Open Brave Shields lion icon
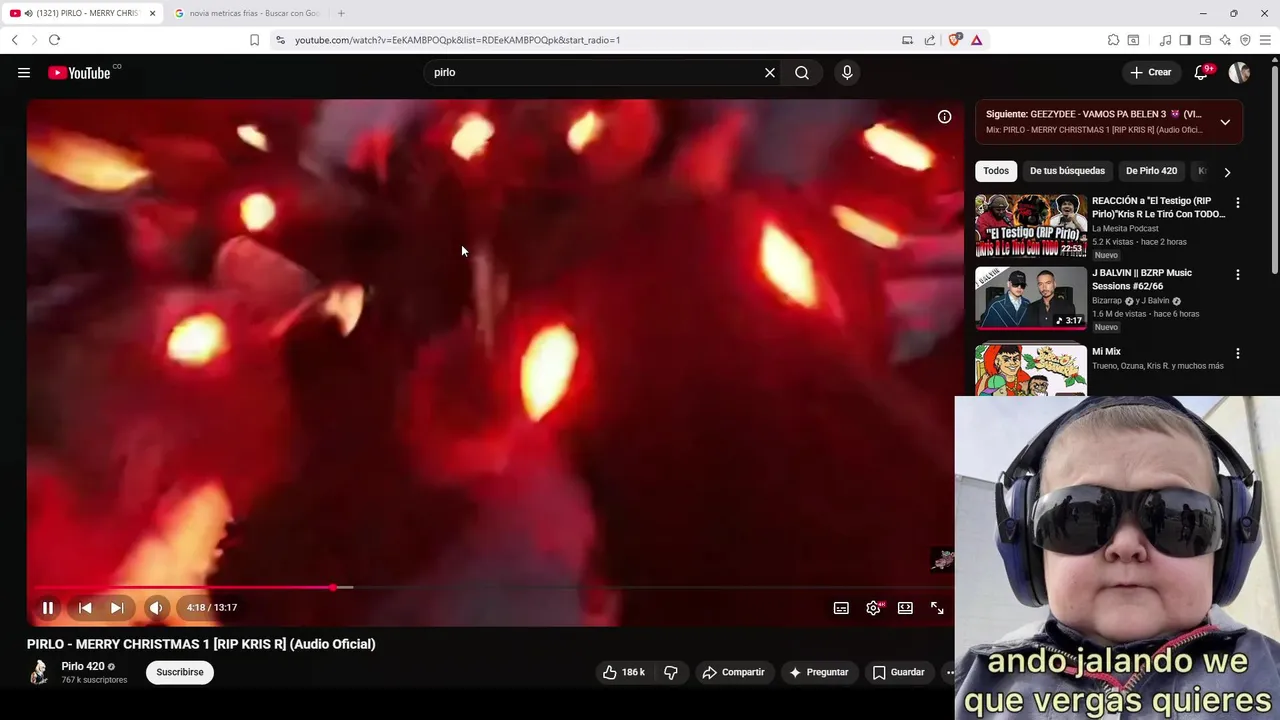Image resolution: width=1280 pixels, height=720 pixels. [955, 40]
